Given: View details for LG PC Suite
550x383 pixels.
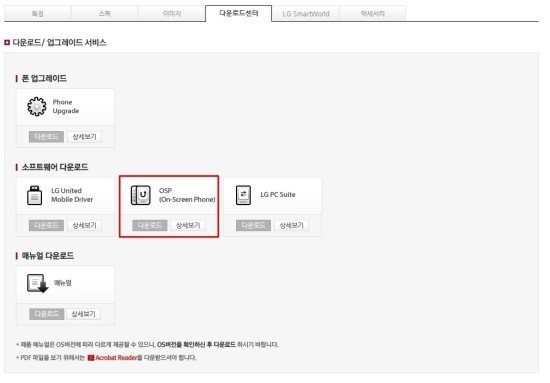Looking at the screenshot, I should click(x=291, y=225).
